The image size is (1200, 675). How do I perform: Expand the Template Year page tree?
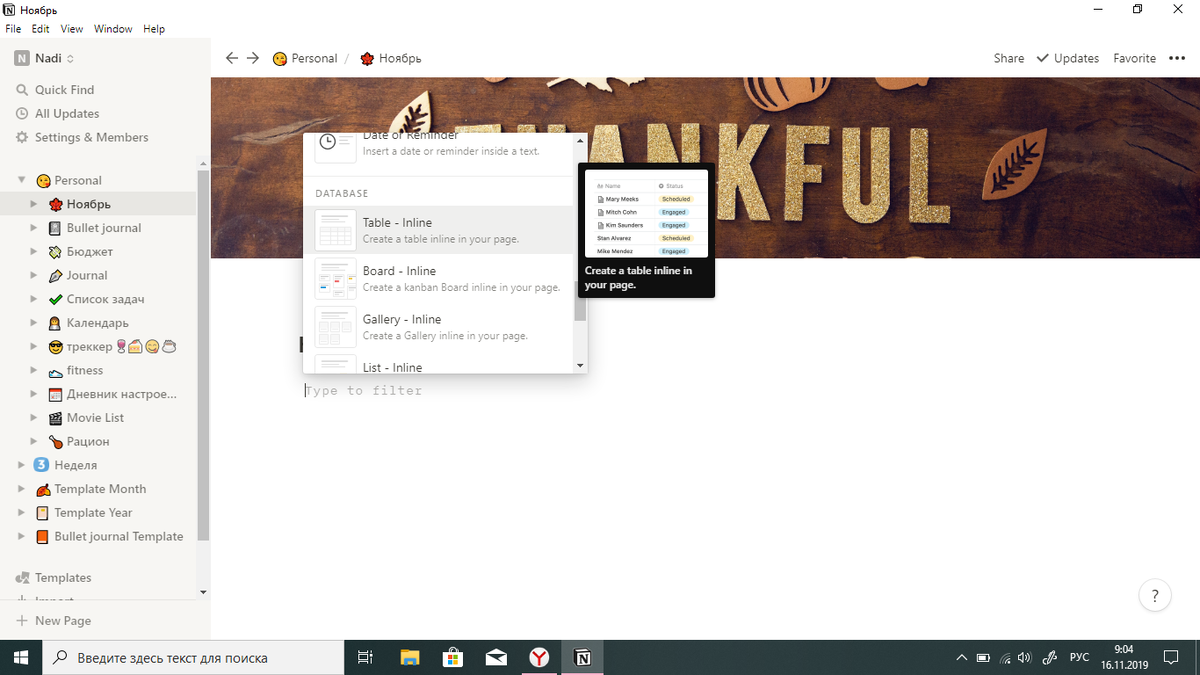point(21,513)
